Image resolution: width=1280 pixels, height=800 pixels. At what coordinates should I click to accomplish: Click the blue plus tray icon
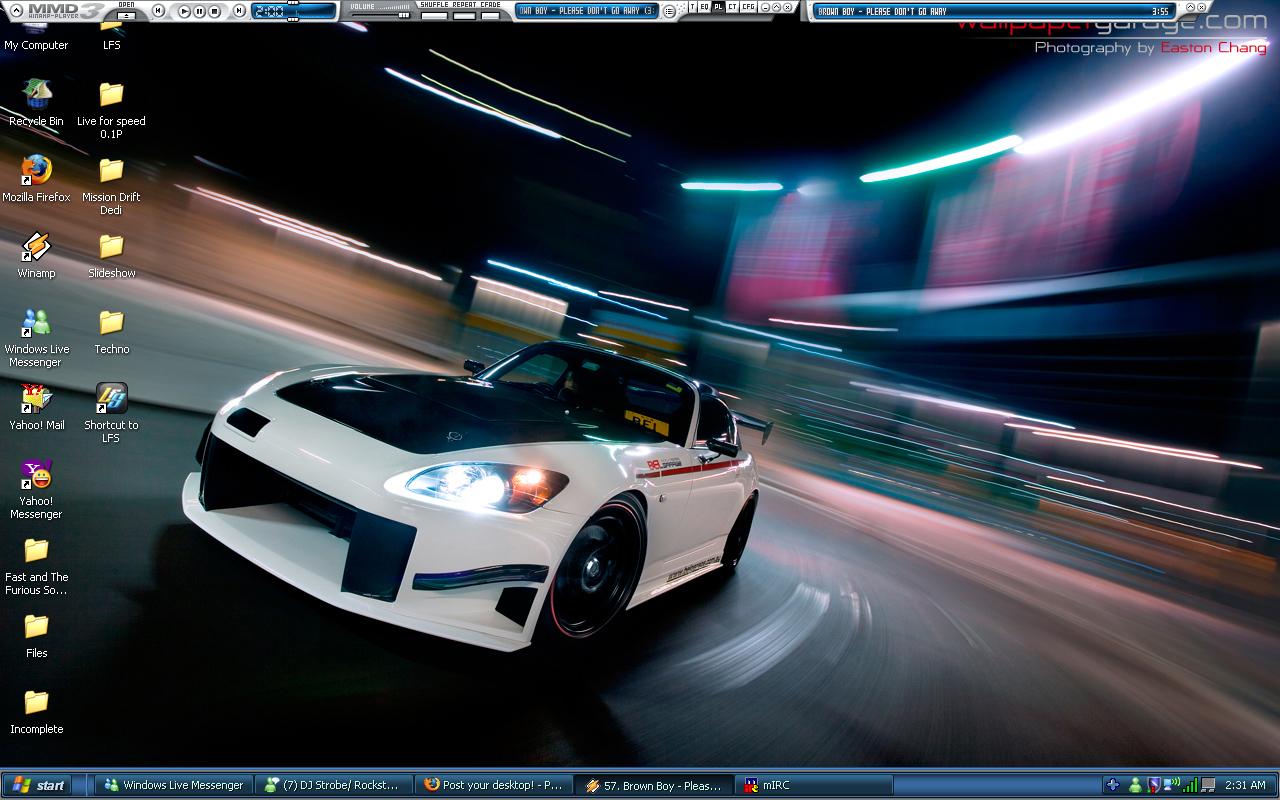coord(1113,785)
